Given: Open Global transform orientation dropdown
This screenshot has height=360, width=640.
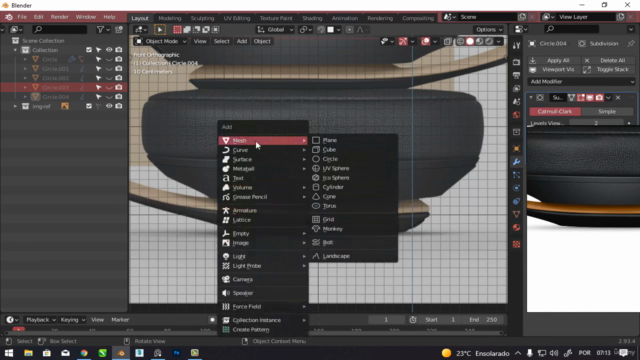Looking at the screenshot, I should click(x=275, y=29).
